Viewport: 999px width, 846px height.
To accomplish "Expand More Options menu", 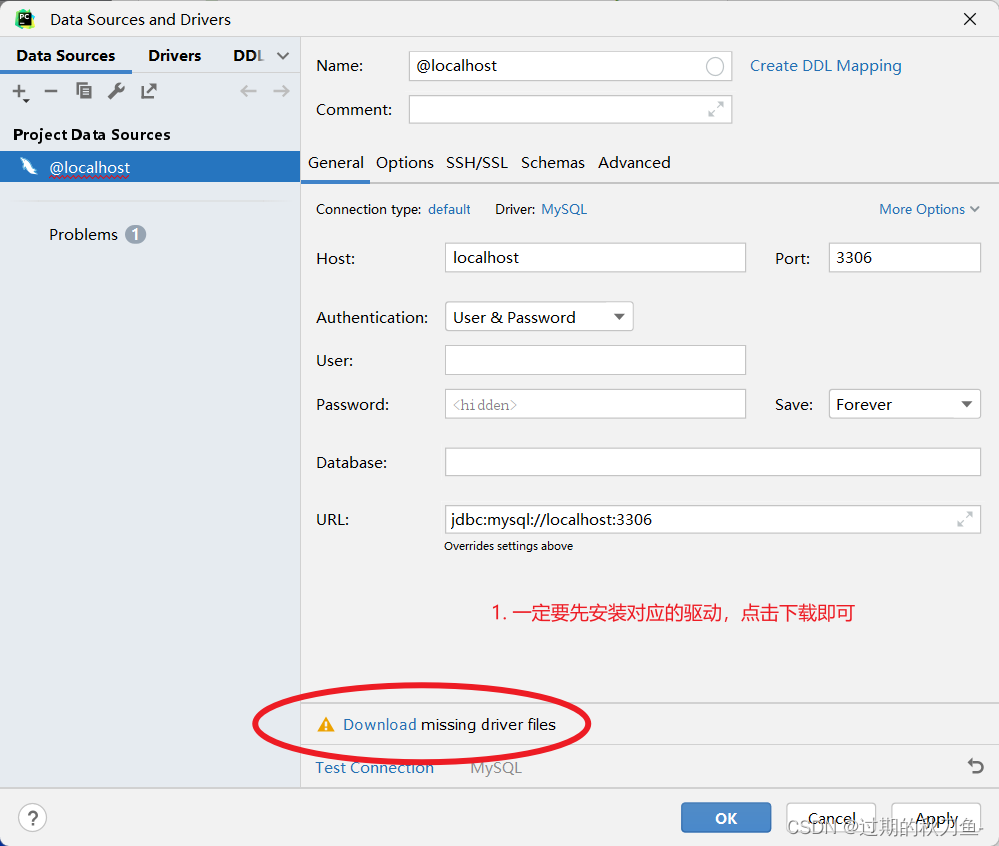I will [x=929, y=209].
